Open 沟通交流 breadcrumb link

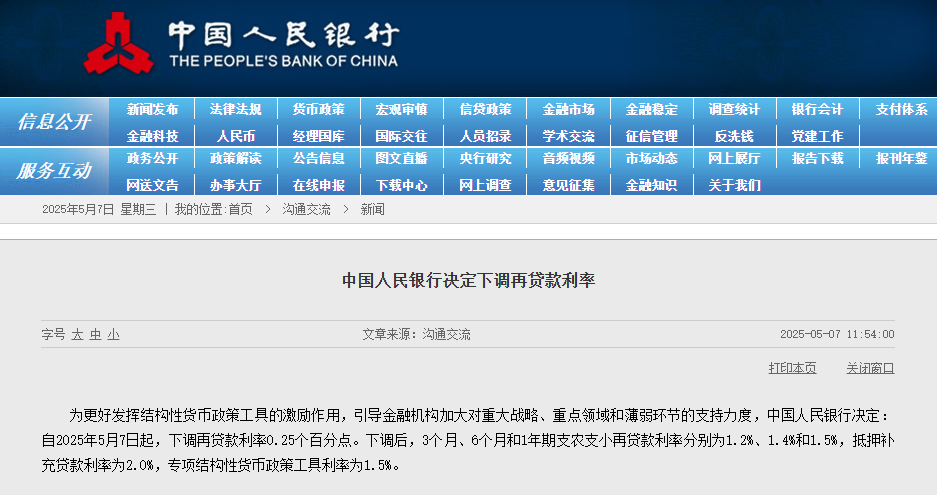click(307, 209)
